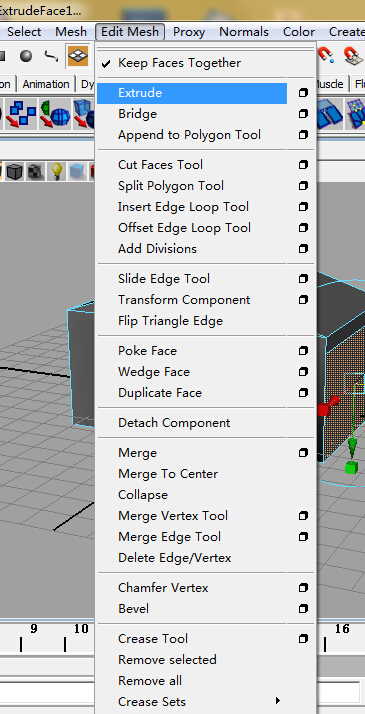The height and width of the screenshot is (714, 365).
Task: Open Split Polygon Tool options box
Action: point(303,186)
